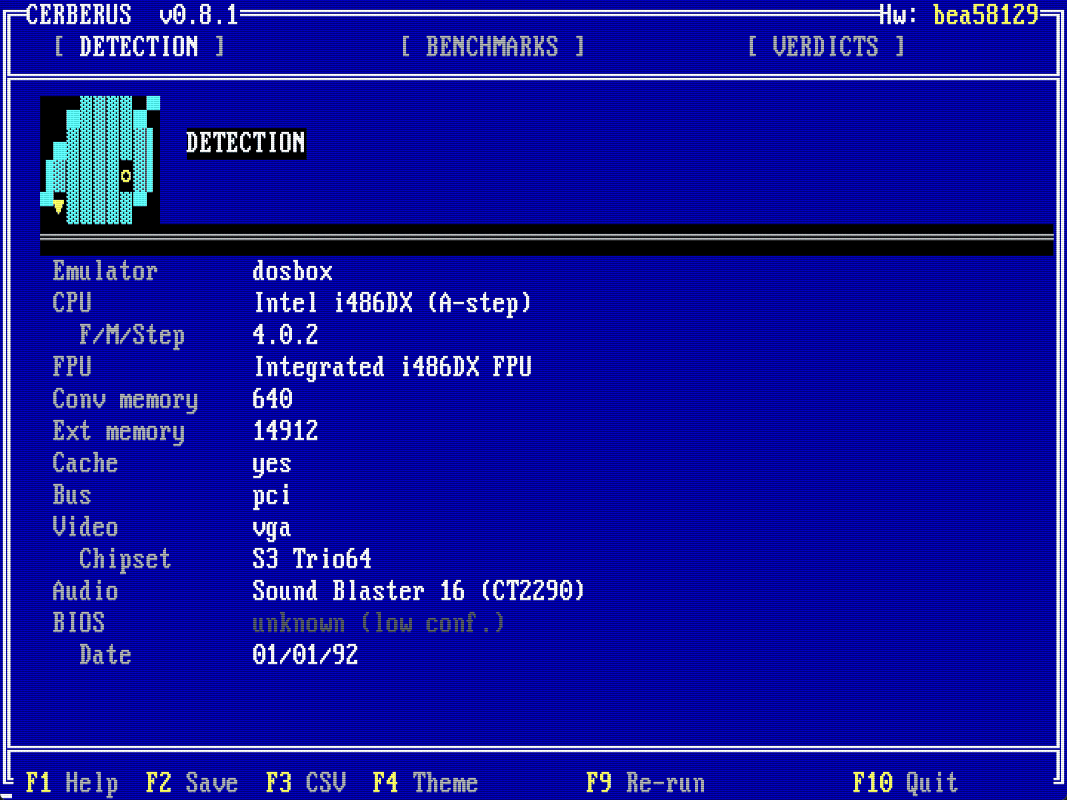Change colors via F4 Theme
Viewport: 1067px width, 800px height.
click(425, 783)
